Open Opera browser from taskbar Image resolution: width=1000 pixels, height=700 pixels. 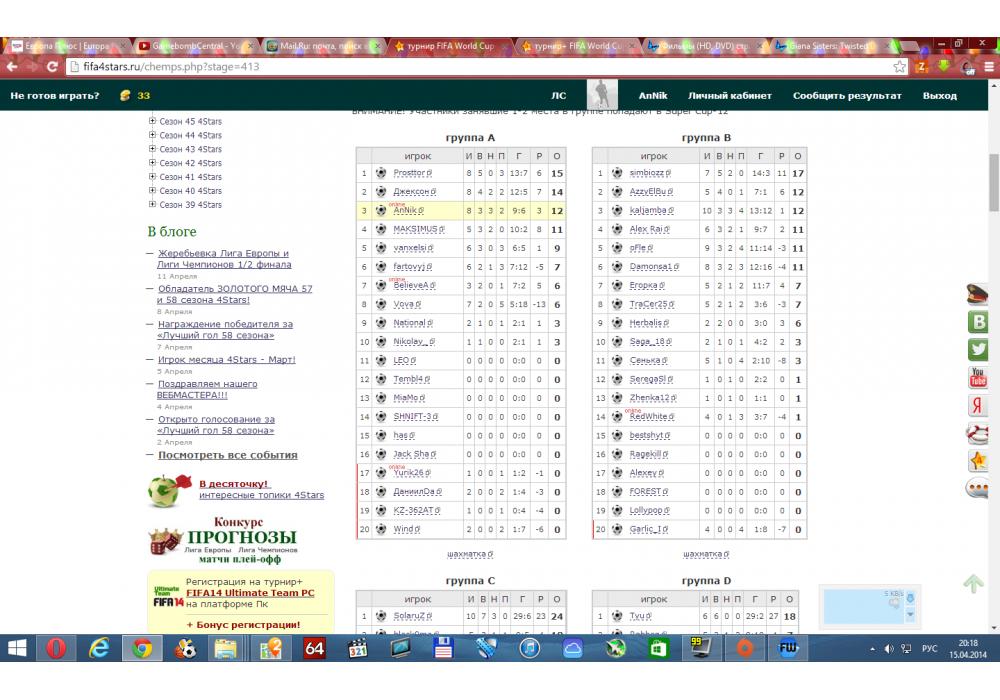pos(56,648)
